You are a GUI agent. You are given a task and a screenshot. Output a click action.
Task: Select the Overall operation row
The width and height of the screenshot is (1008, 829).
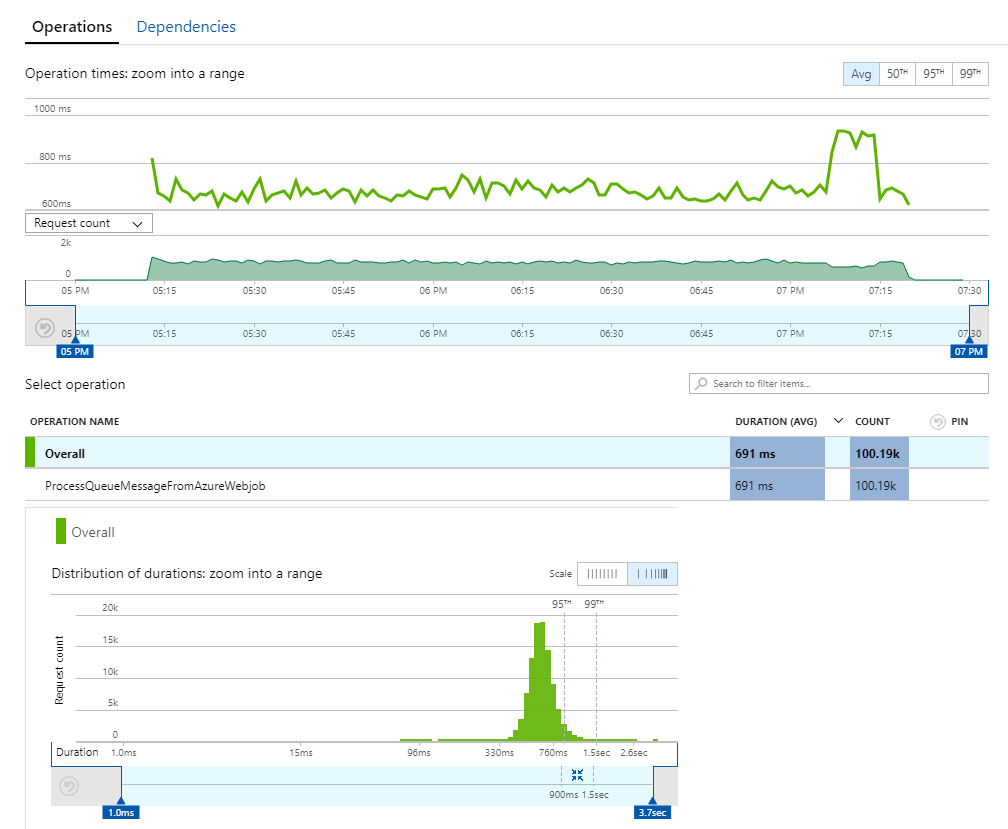point(507,453)
